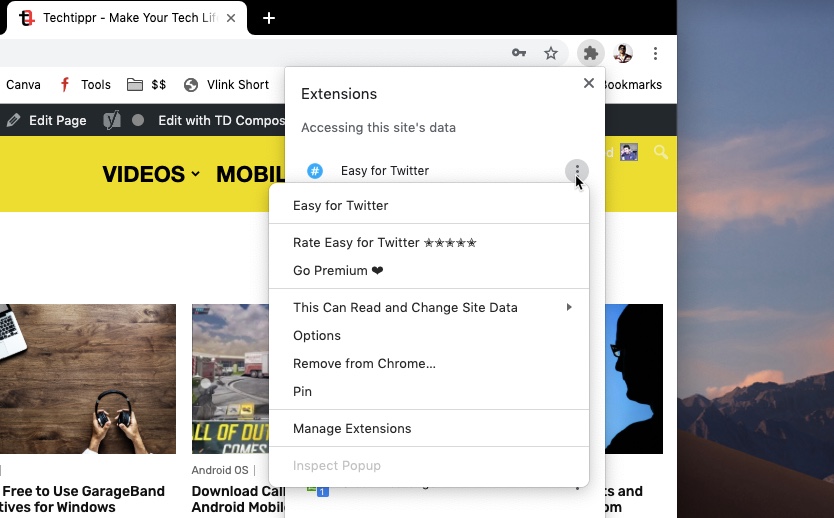
Task: Open Manage Extensions
Action: 429,429
